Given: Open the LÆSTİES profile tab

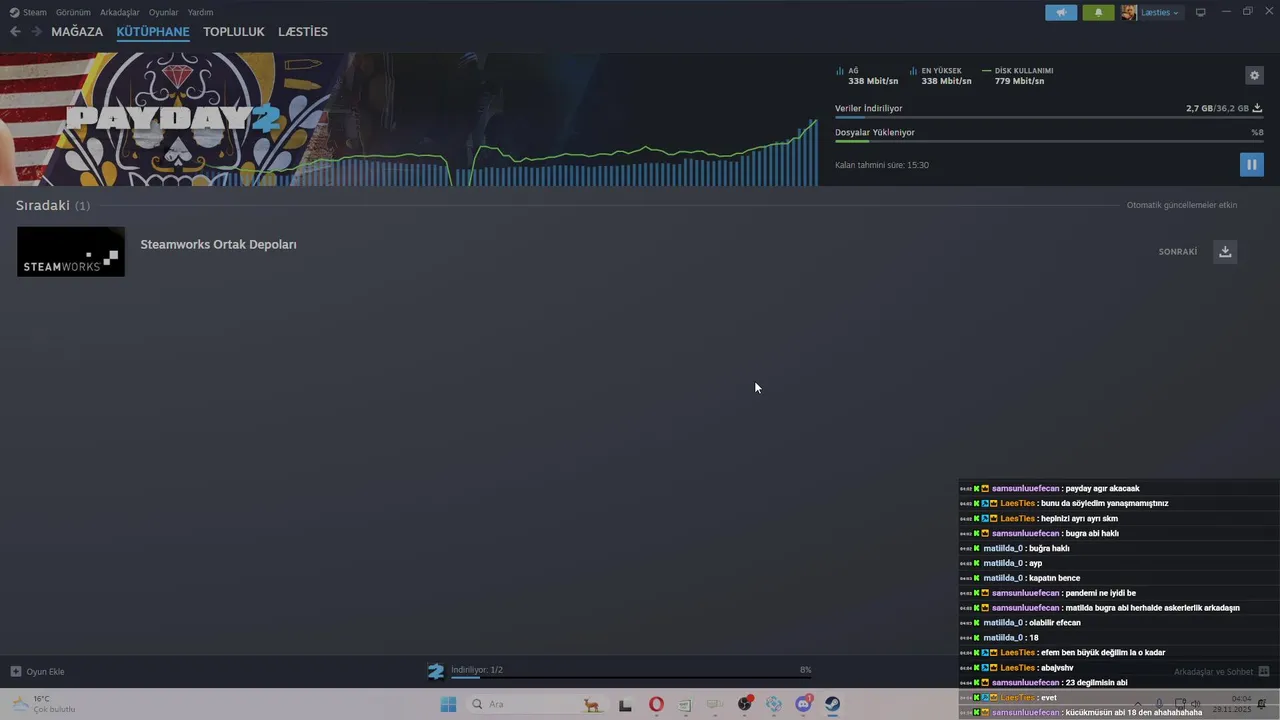Looking at the screenshot, I should [x=303, y=32].
